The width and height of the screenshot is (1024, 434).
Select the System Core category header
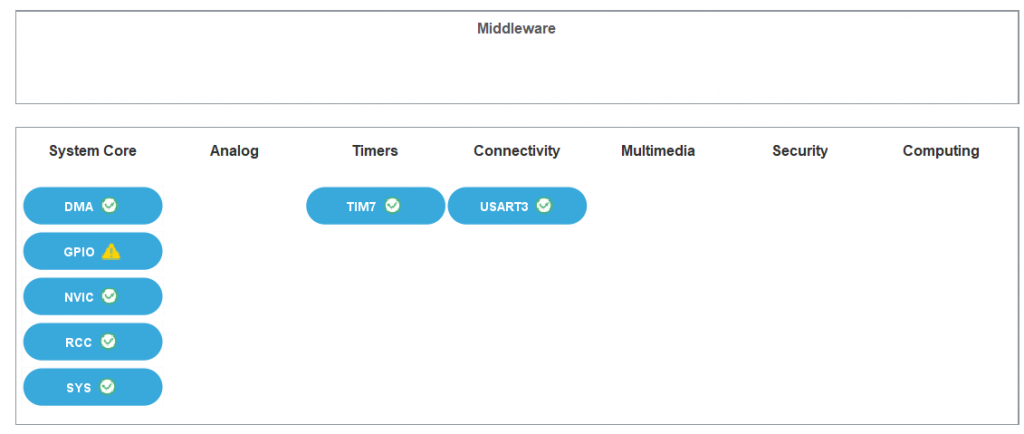(93, 151)
